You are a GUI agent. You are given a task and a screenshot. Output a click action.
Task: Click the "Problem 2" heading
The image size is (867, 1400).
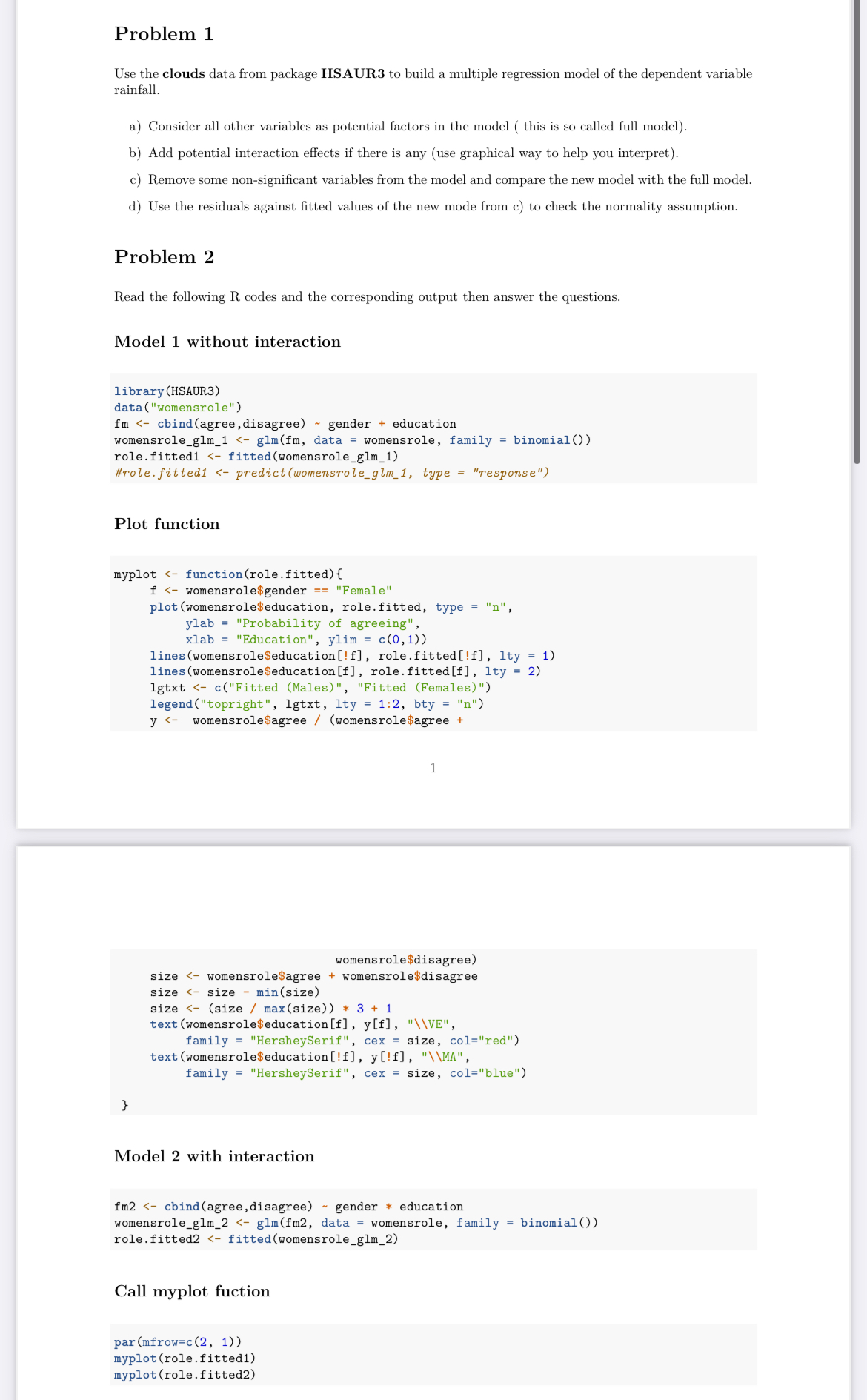(165, 257)
